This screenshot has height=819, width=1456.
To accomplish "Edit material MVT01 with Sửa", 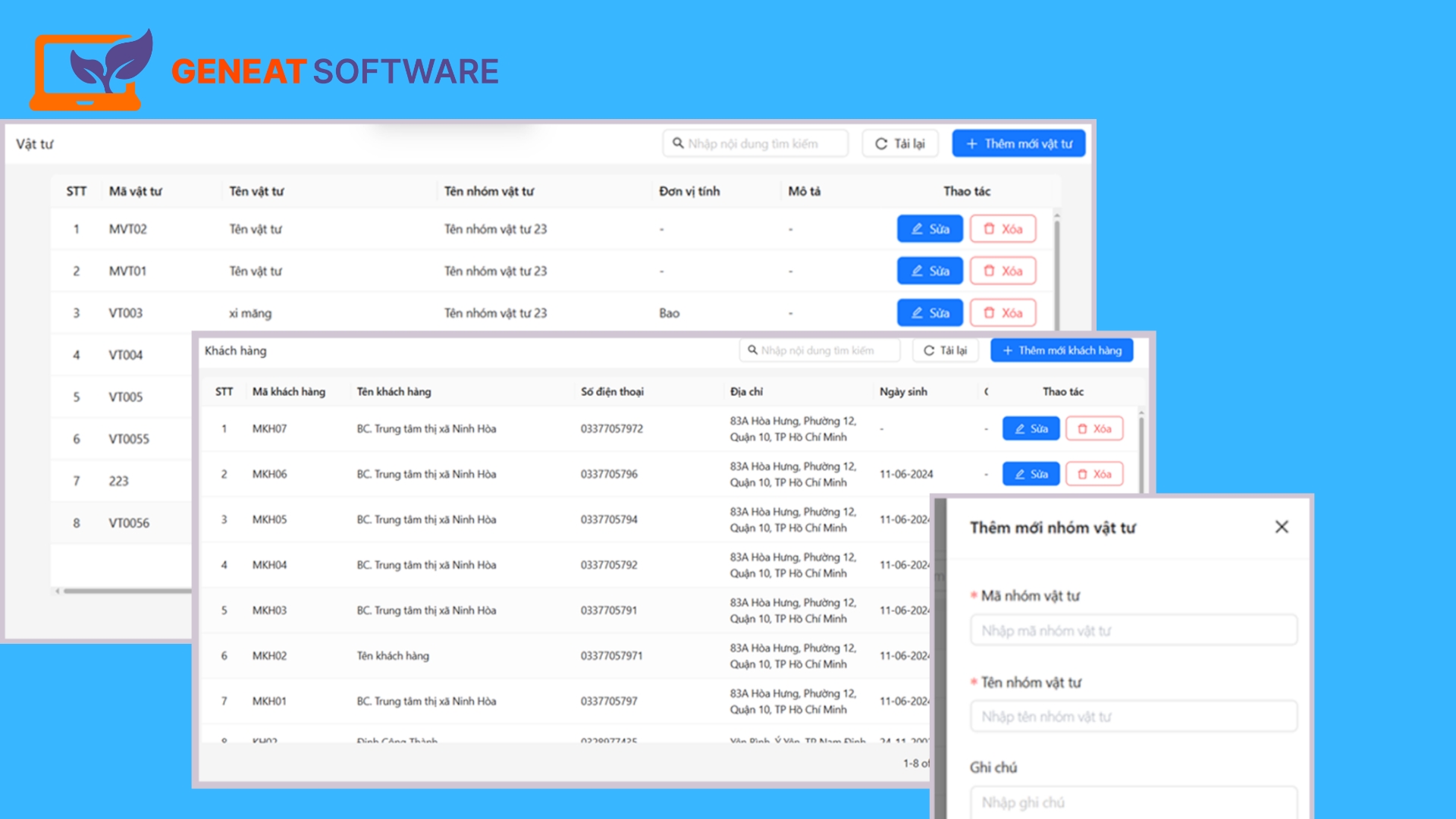I will [x=930, y=271].
